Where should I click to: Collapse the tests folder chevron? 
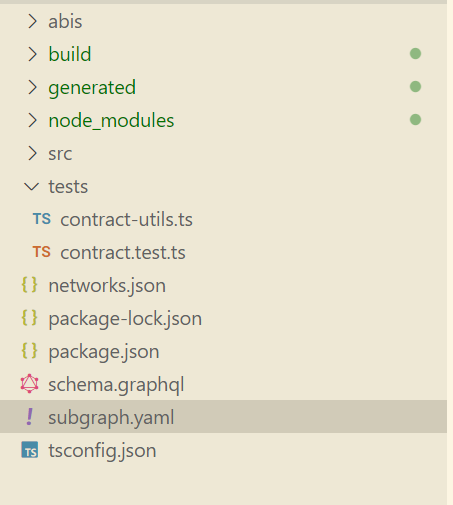pos(32,186)
